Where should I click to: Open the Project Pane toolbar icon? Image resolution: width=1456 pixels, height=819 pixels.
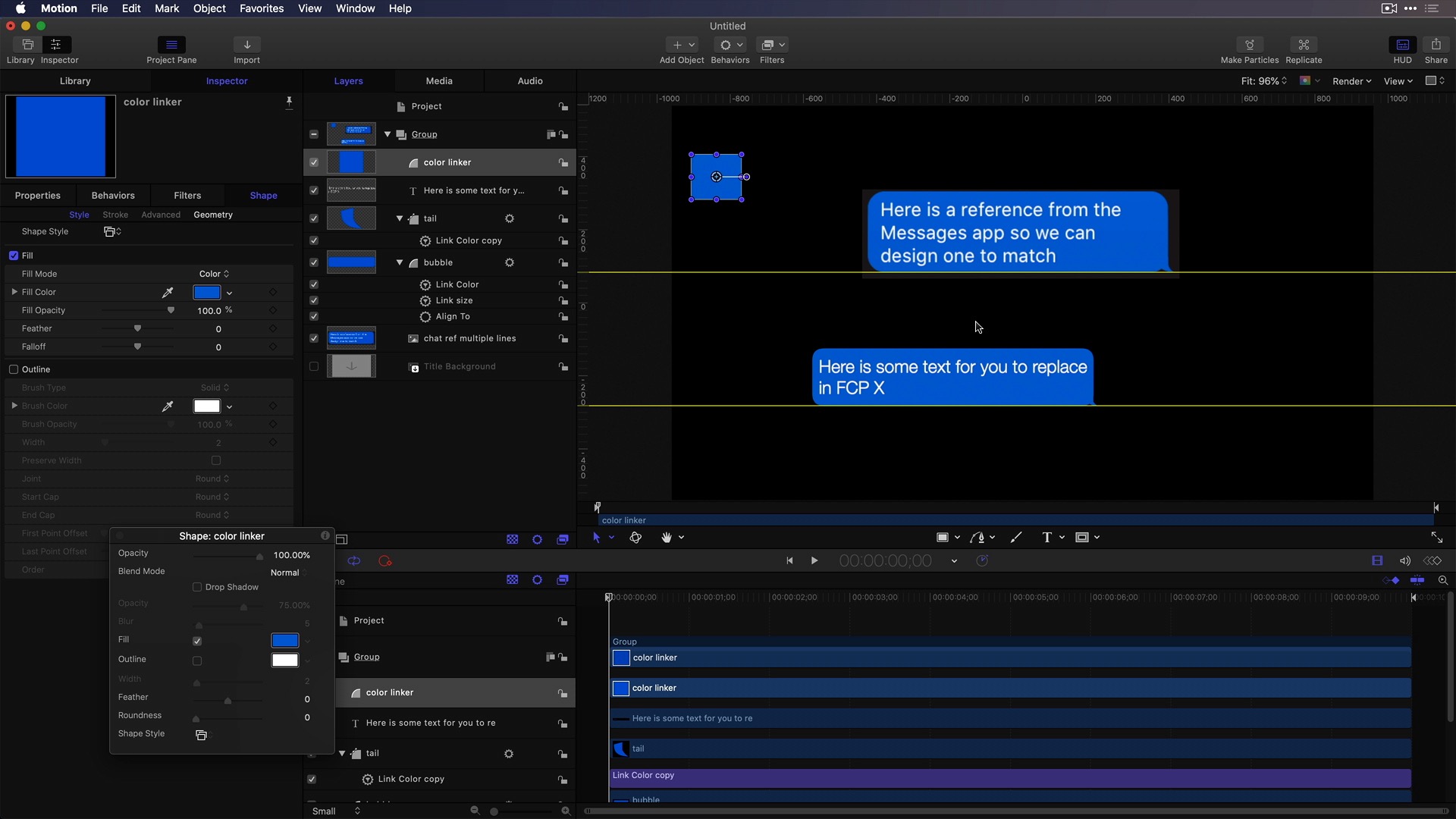[171, 45]
